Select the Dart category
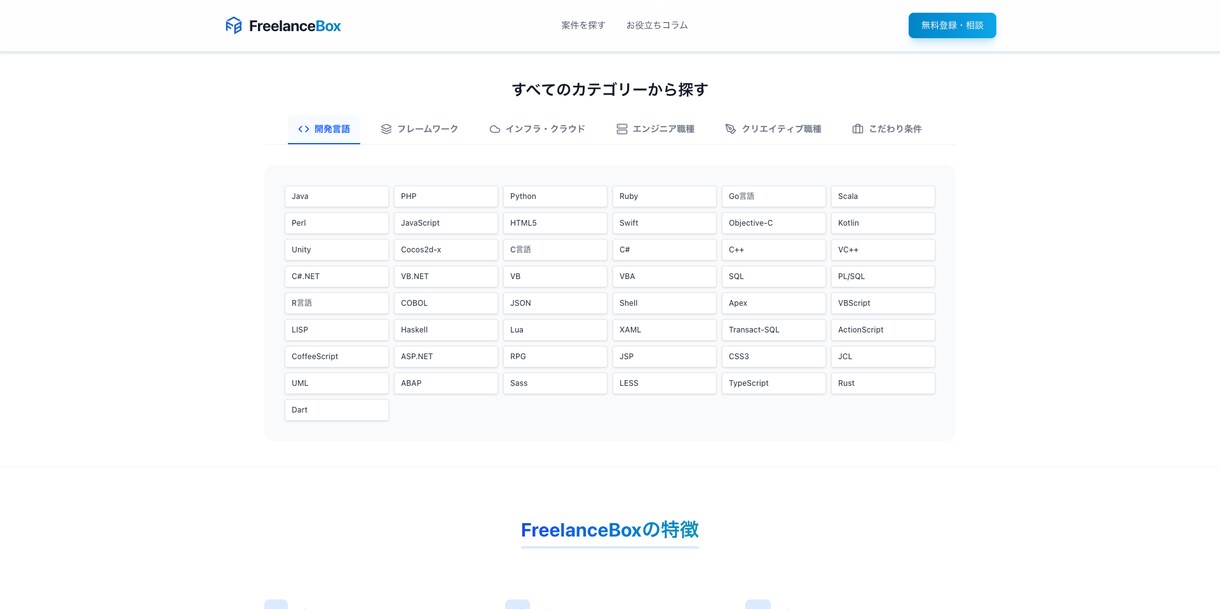Image resolution: width=1220 pixels, height=609 pixels. [337, 410]
